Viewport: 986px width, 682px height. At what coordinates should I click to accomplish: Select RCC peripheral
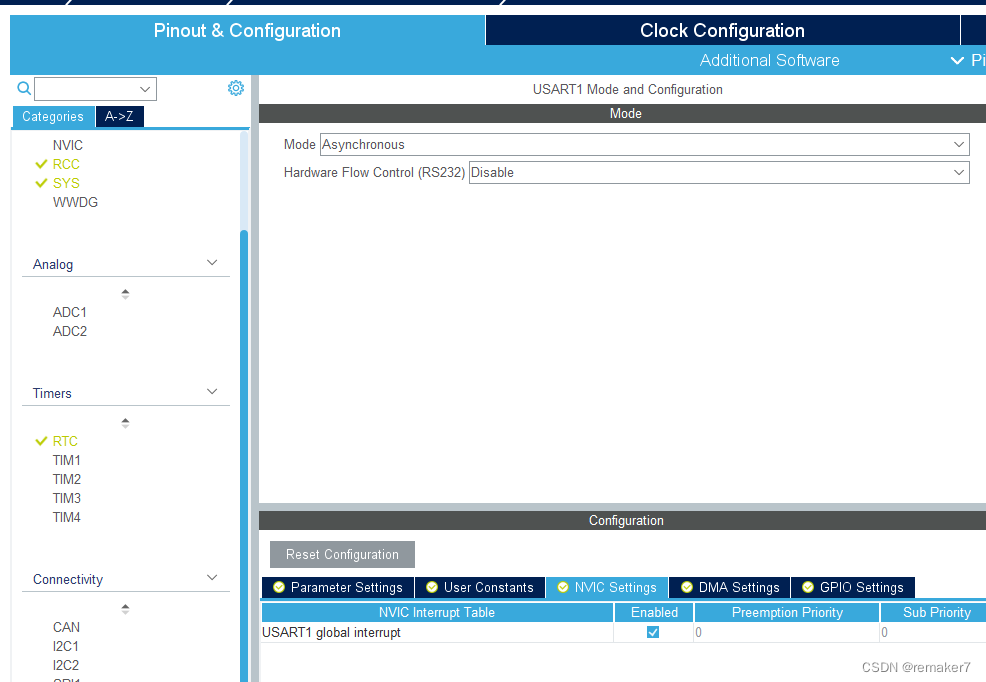(66, 164)
